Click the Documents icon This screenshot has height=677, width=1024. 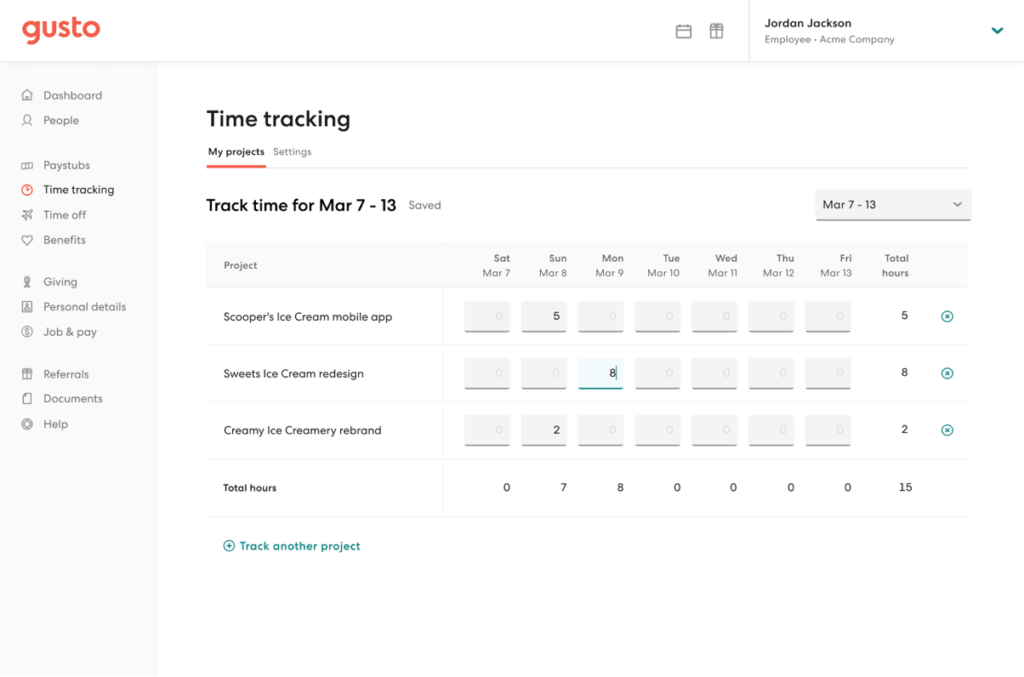[x=27, y=398]
